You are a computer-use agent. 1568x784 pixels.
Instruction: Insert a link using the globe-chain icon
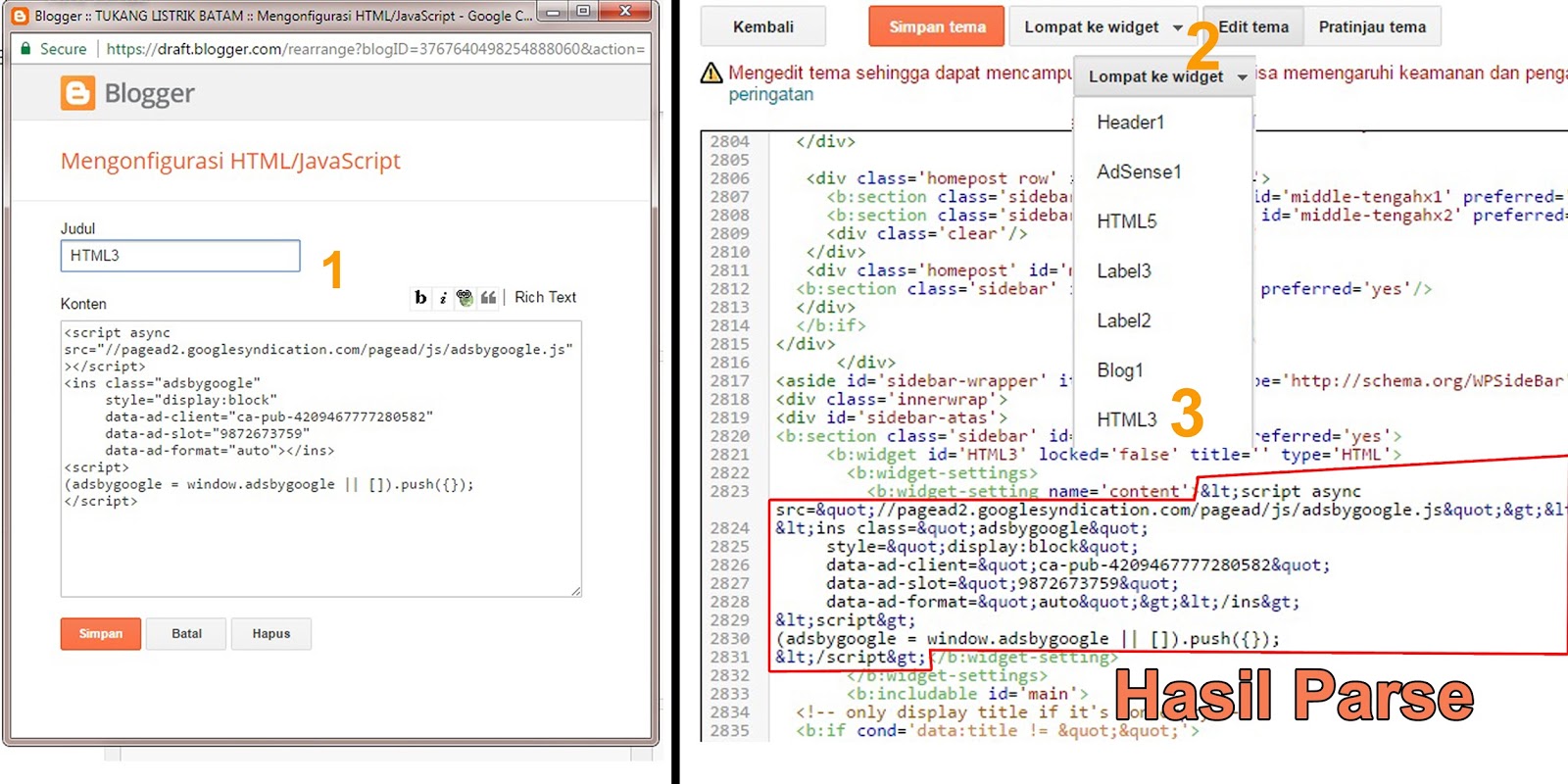click(x=465, y=298)
